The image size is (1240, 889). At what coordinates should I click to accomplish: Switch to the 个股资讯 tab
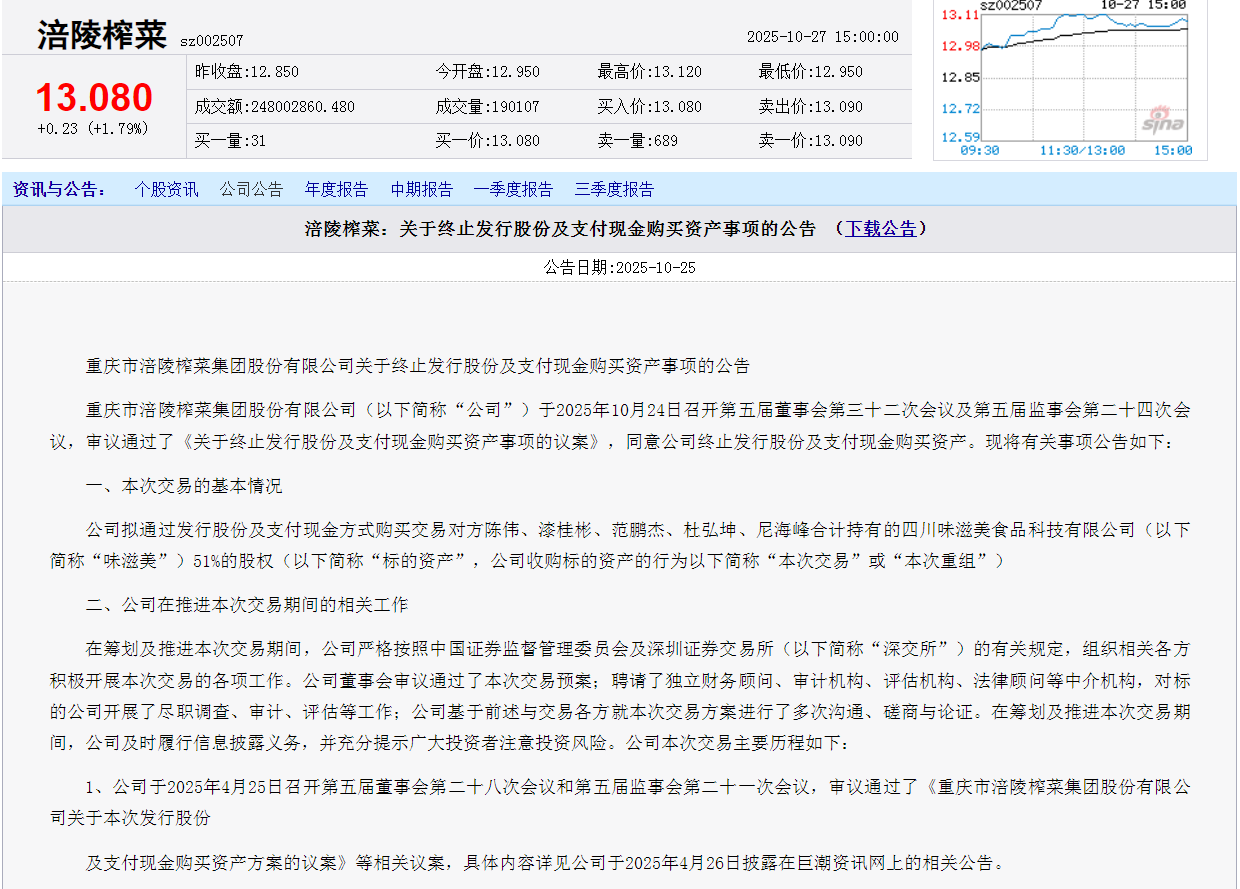click(x=166, y=189)
